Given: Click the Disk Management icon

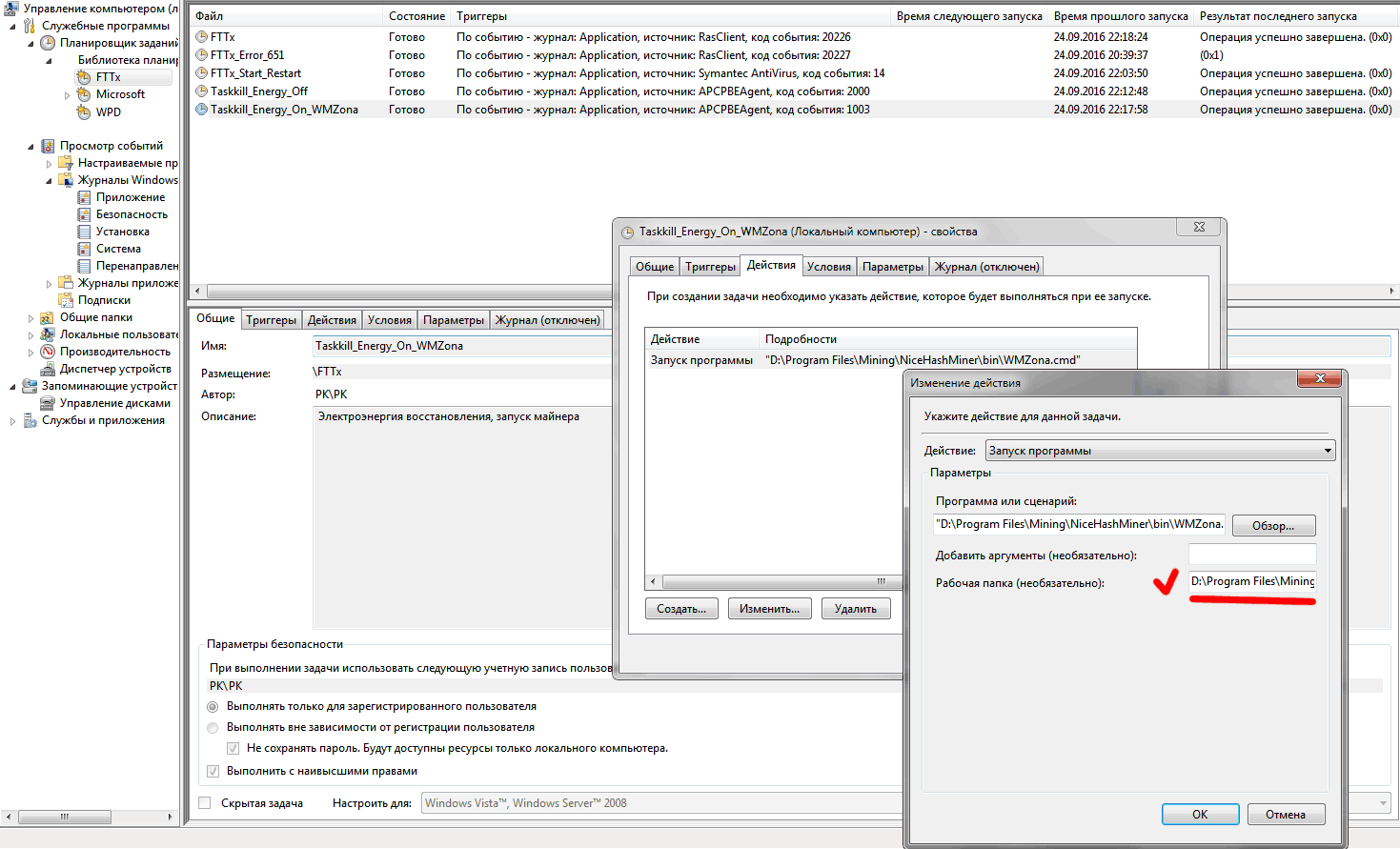Looking at the screenshot, I should coord(48,403).
